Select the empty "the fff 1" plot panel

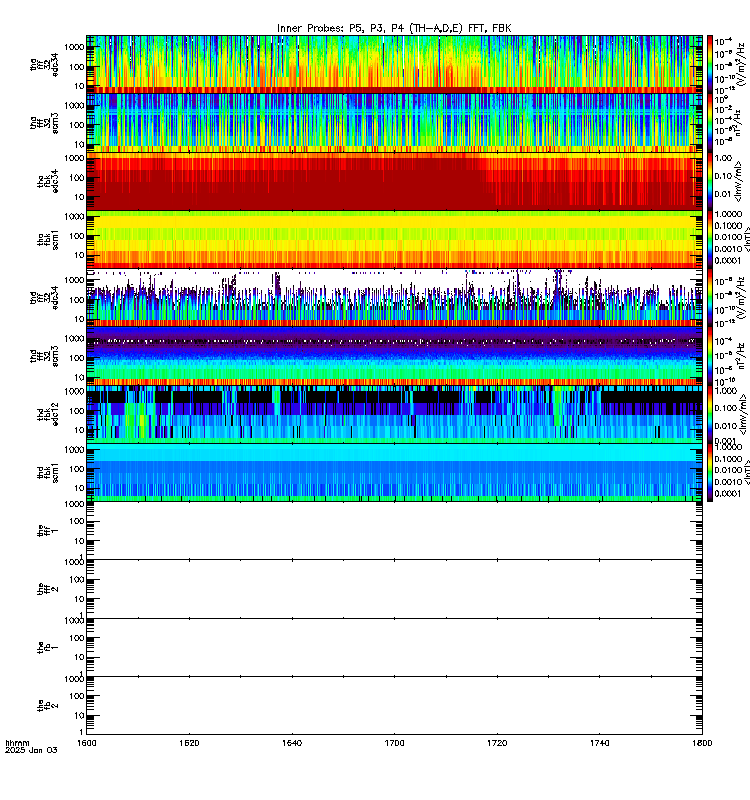point(394,531)
